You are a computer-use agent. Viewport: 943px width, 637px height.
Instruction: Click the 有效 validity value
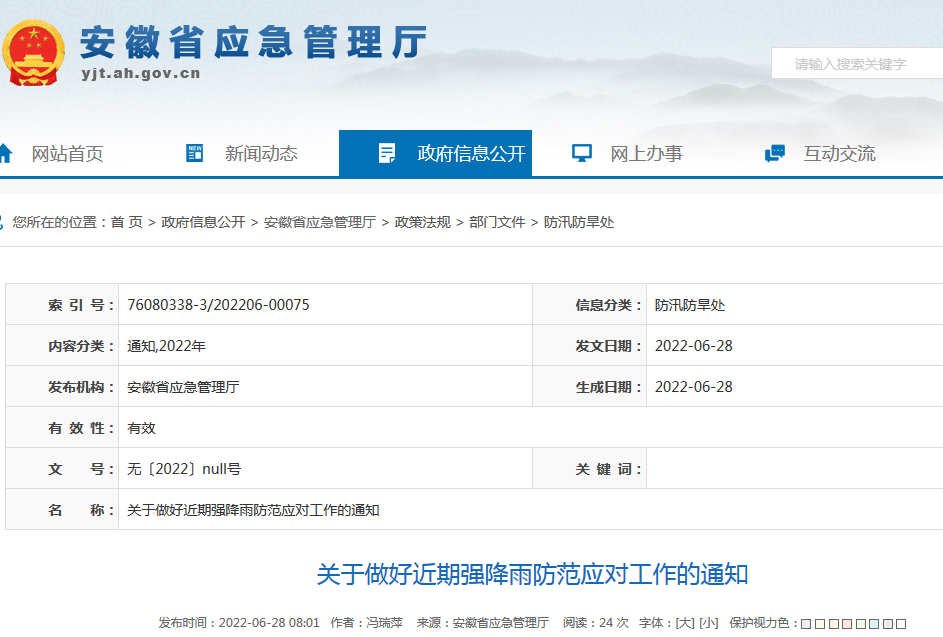pos(141,428)
